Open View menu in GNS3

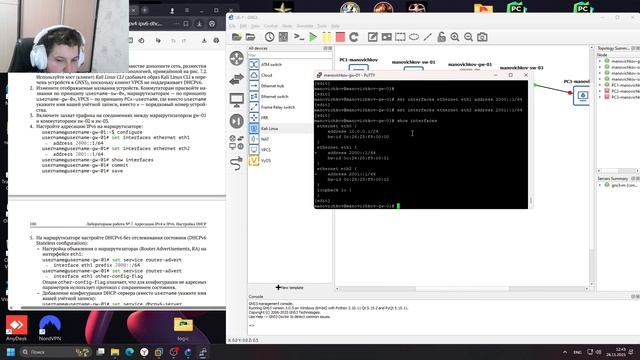[255, 26]
